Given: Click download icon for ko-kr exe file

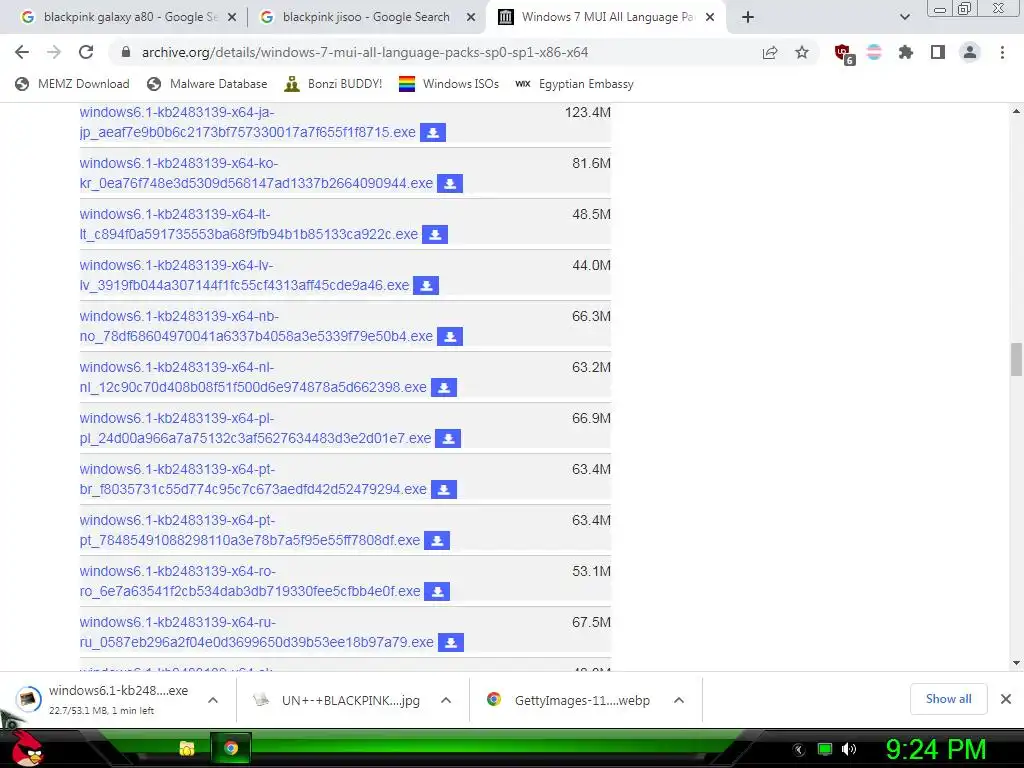Looking at the screenshot, I should coord(450,184).
